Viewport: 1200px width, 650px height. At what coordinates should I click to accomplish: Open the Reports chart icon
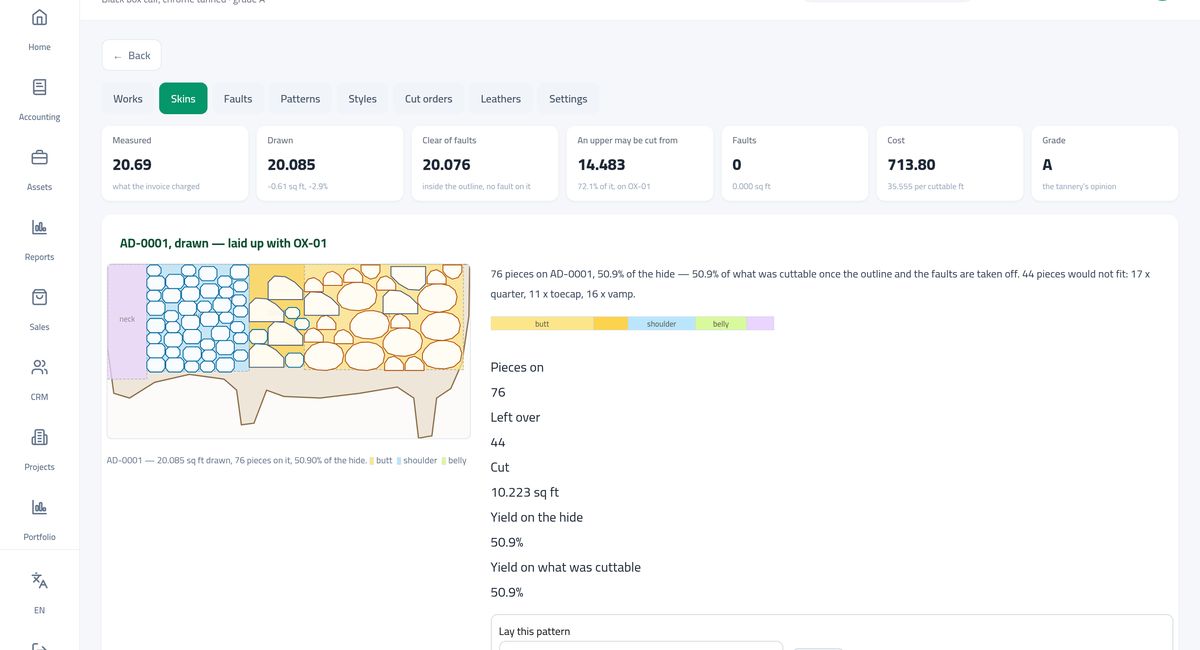[x=39, y=227]
